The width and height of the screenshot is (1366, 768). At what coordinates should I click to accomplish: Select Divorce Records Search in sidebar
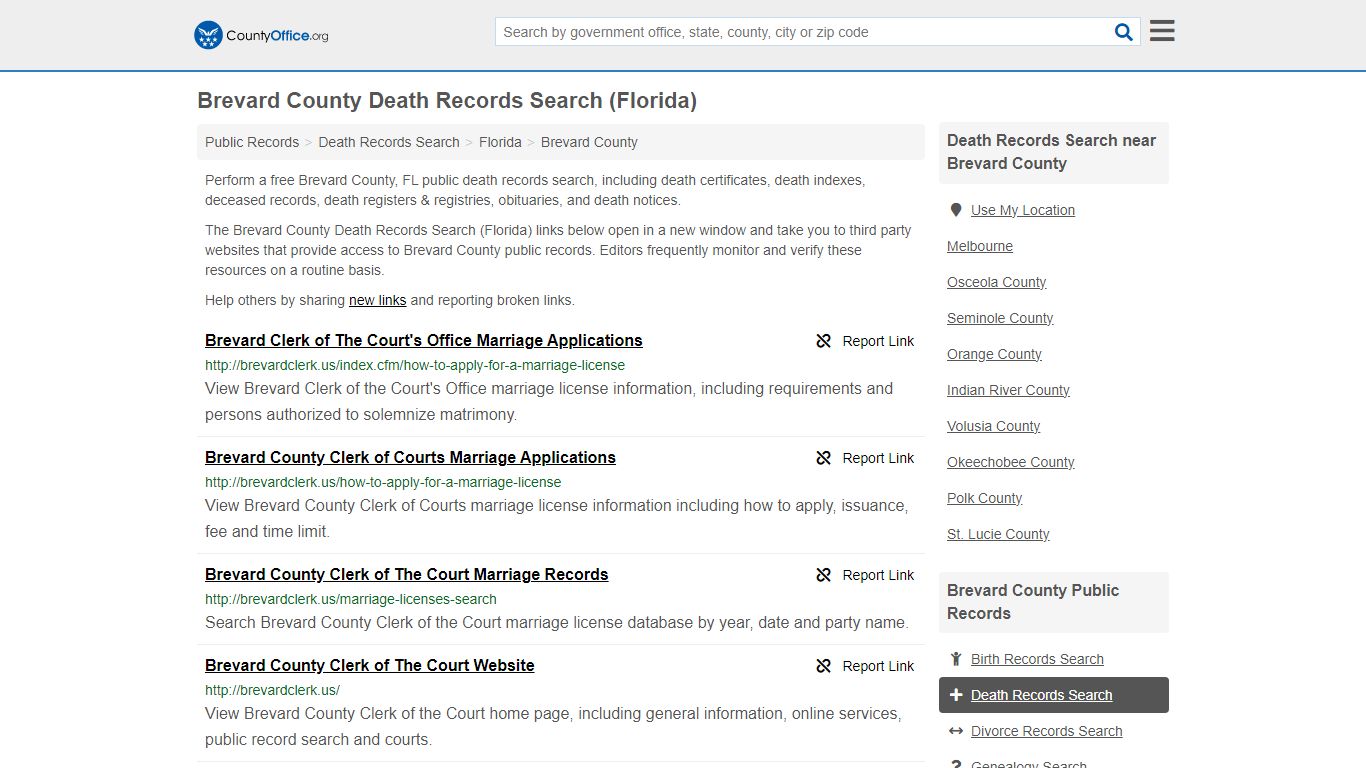1046,731
